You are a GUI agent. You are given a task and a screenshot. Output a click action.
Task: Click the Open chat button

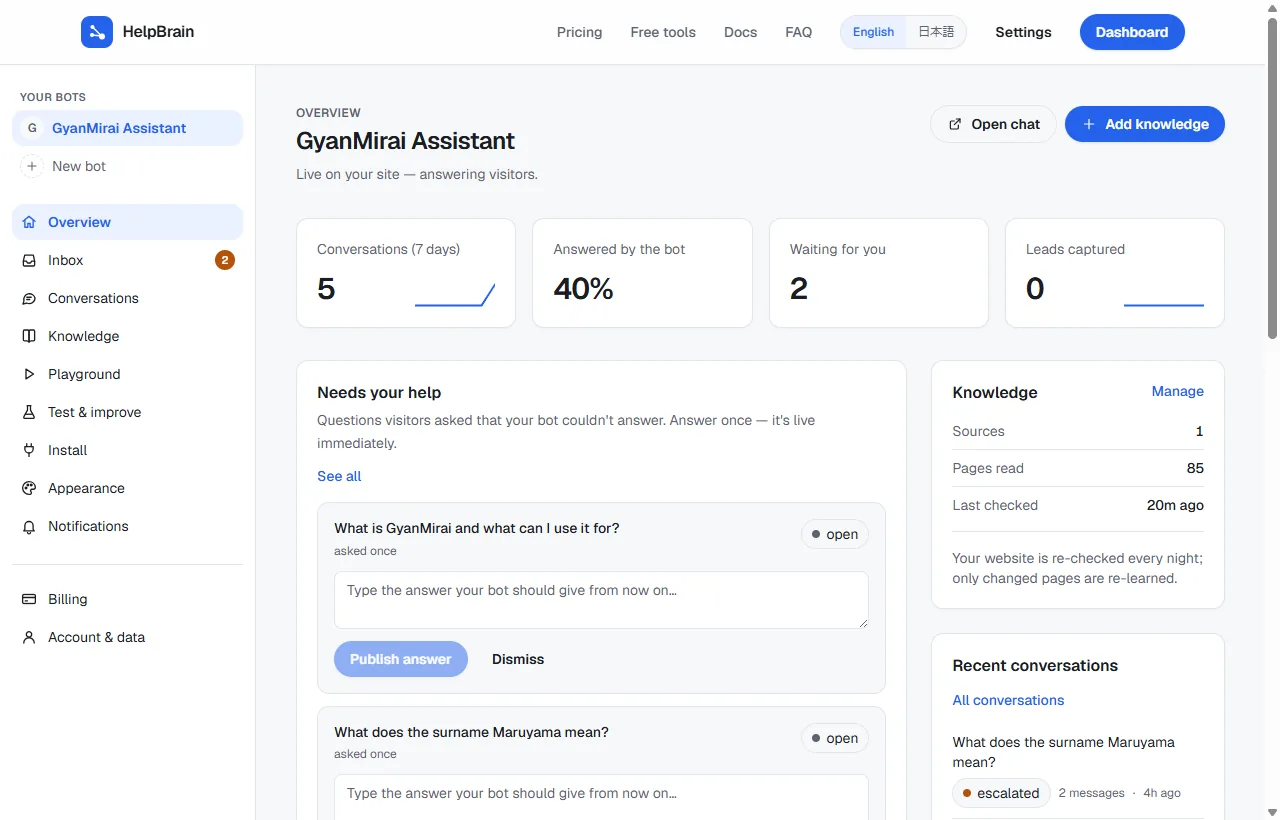point(993,124)
